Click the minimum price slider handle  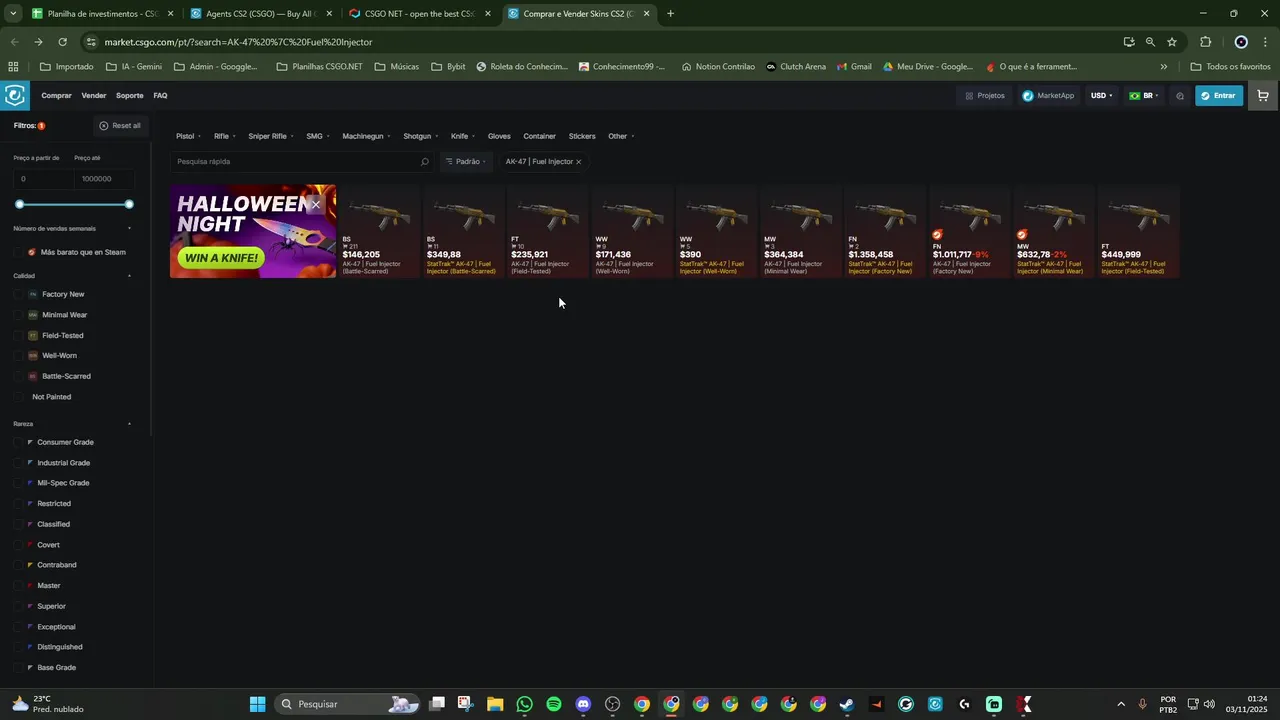[19, 204]
